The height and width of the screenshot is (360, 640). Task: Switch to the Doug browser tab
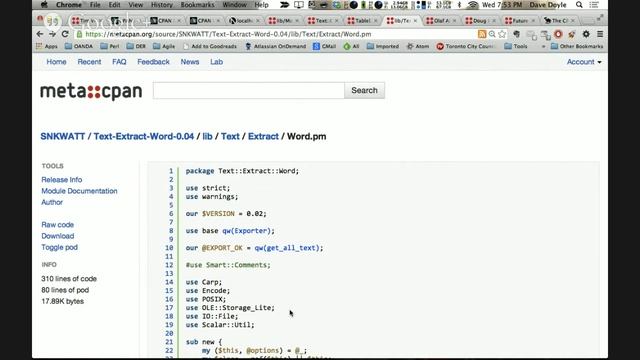(480, 20)
